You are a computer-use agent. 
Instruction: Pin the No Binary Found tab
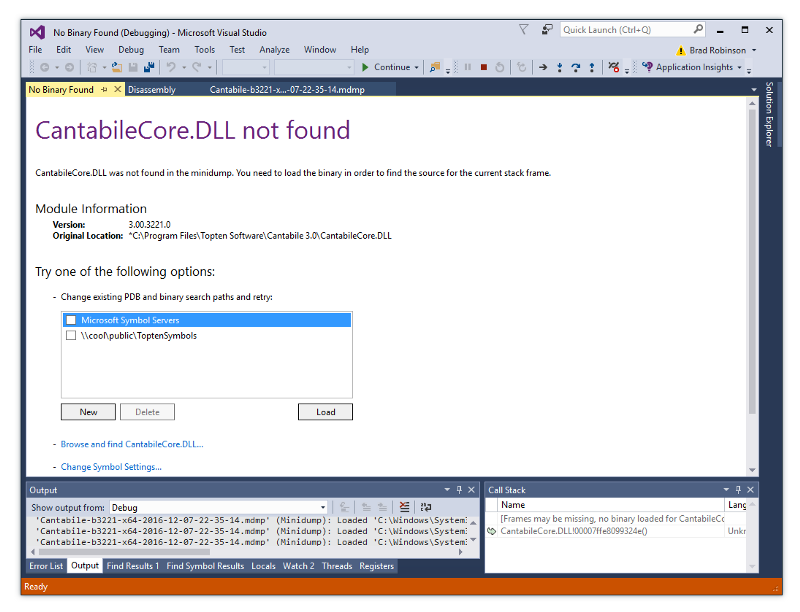[x=104, y=89]
